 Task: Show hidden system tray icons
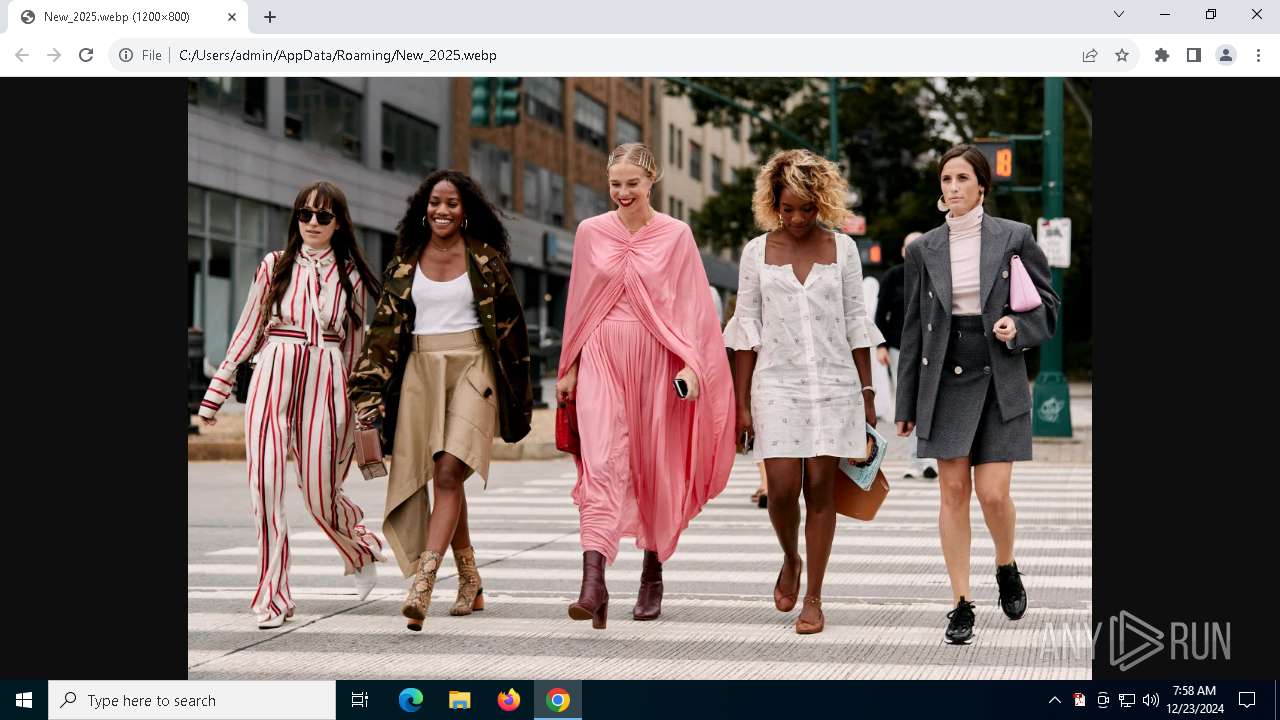click(x=1054, y=700)
